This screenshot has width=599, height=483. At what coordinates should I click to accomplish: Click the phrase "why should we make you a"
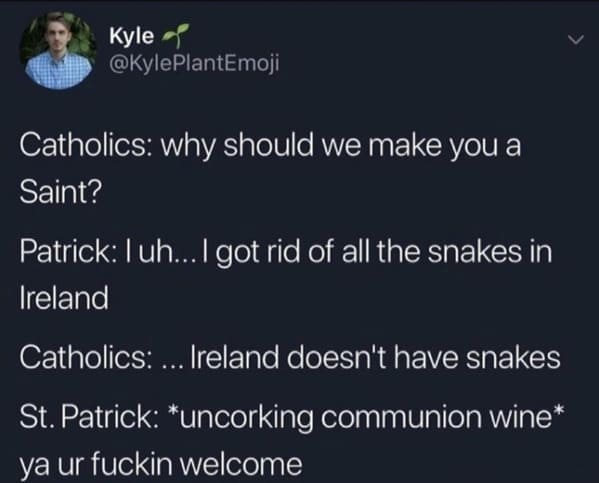[x=341, y=147]
